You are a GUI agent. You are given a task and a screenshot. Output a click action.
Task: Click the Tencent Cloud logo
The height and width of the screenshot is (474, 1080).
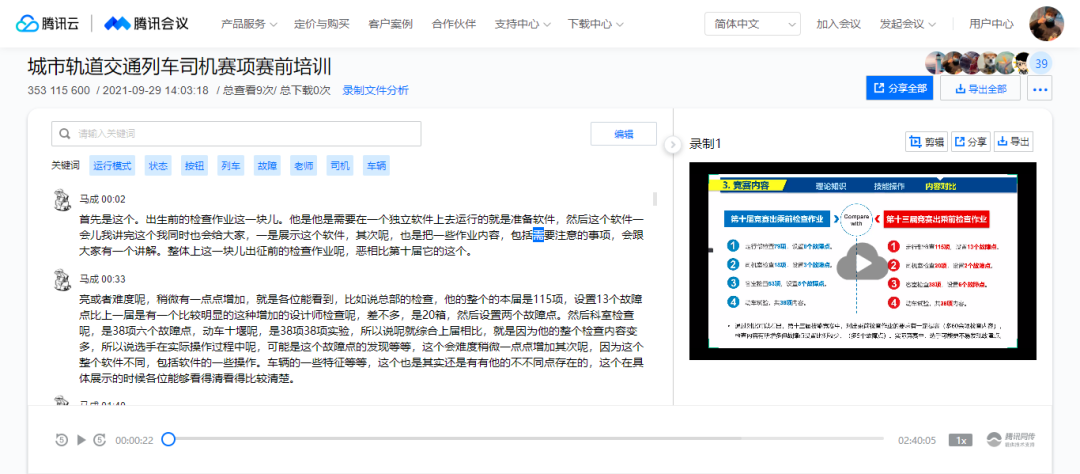point(48,23)
